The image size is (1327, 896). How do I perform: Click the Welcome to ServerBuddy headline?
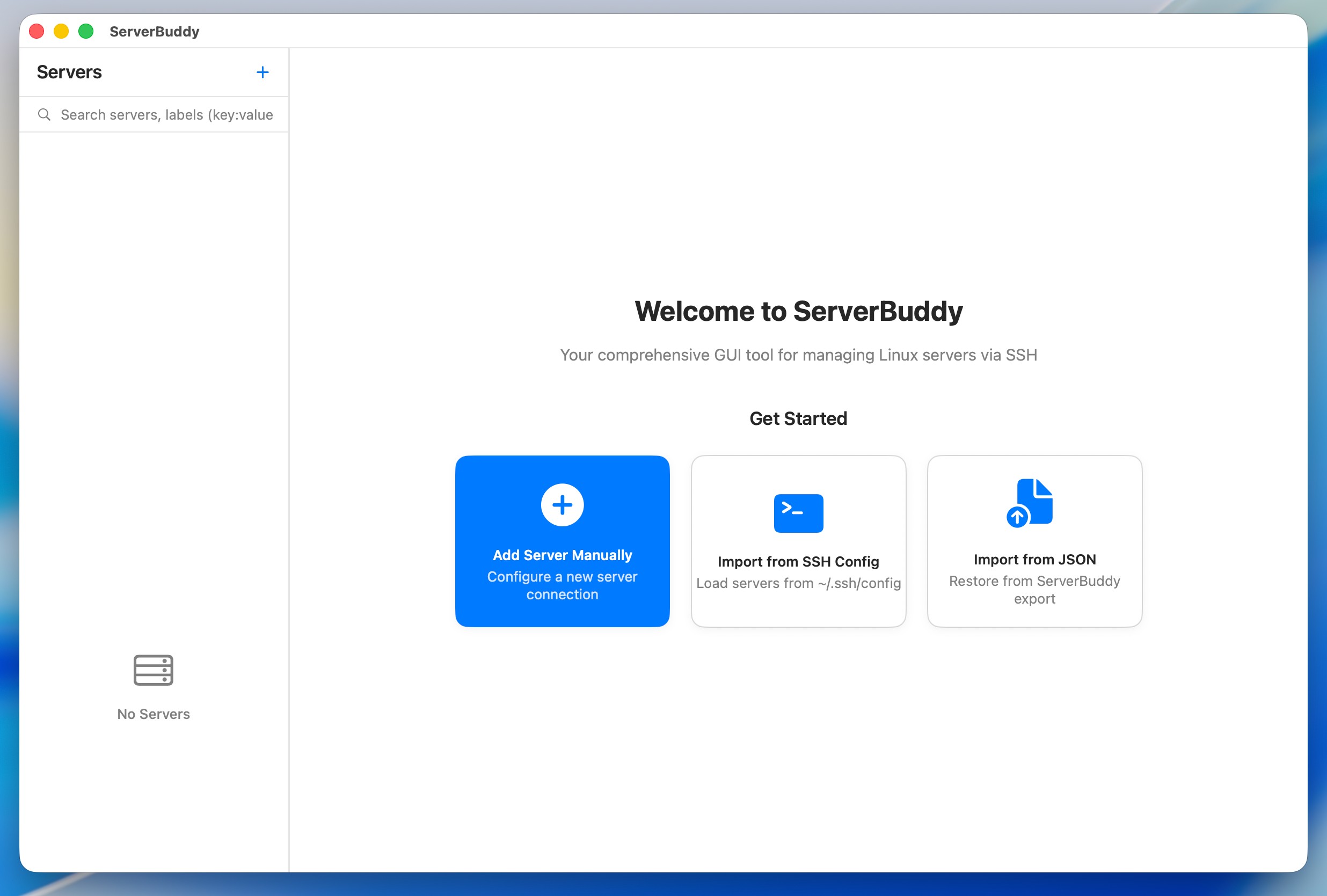point(798,312)
